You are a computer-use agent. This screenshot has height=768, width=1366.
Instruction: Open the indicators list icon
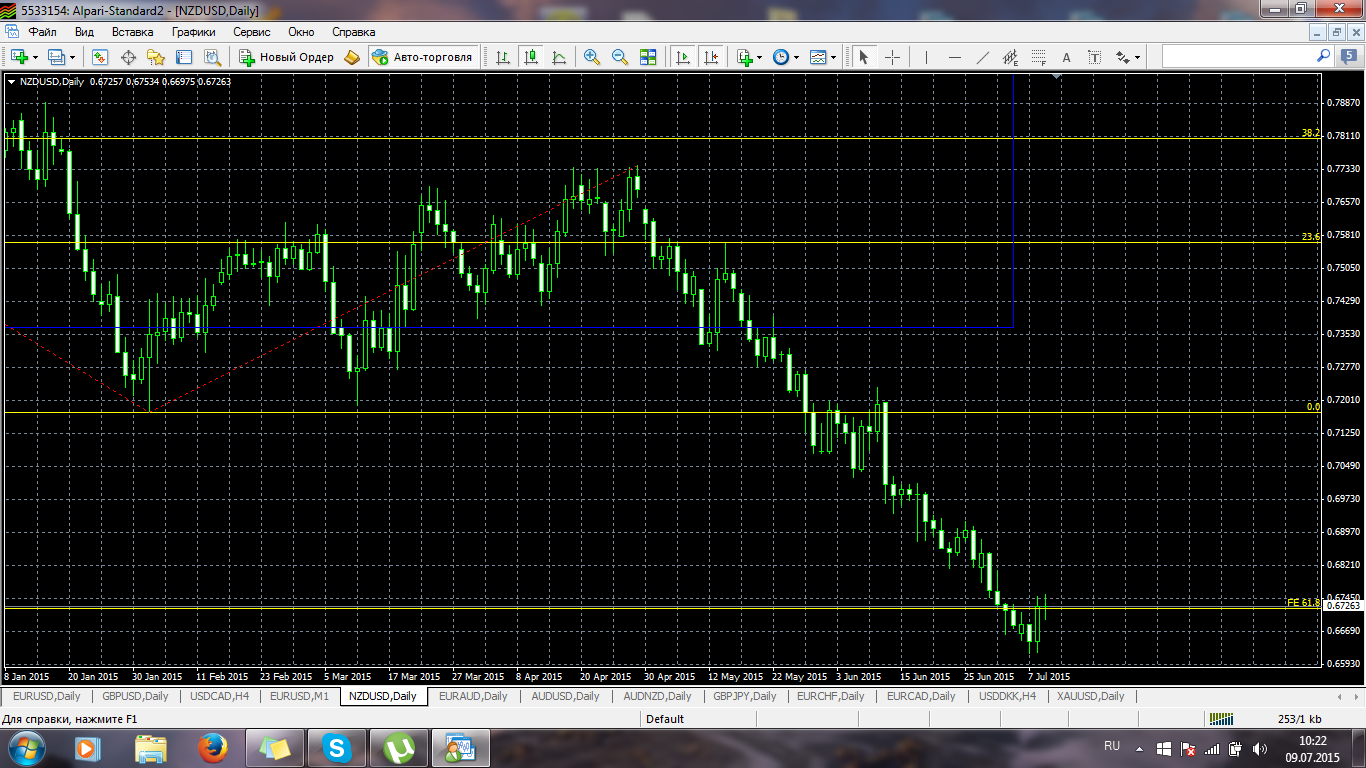[x=745, y=57]
